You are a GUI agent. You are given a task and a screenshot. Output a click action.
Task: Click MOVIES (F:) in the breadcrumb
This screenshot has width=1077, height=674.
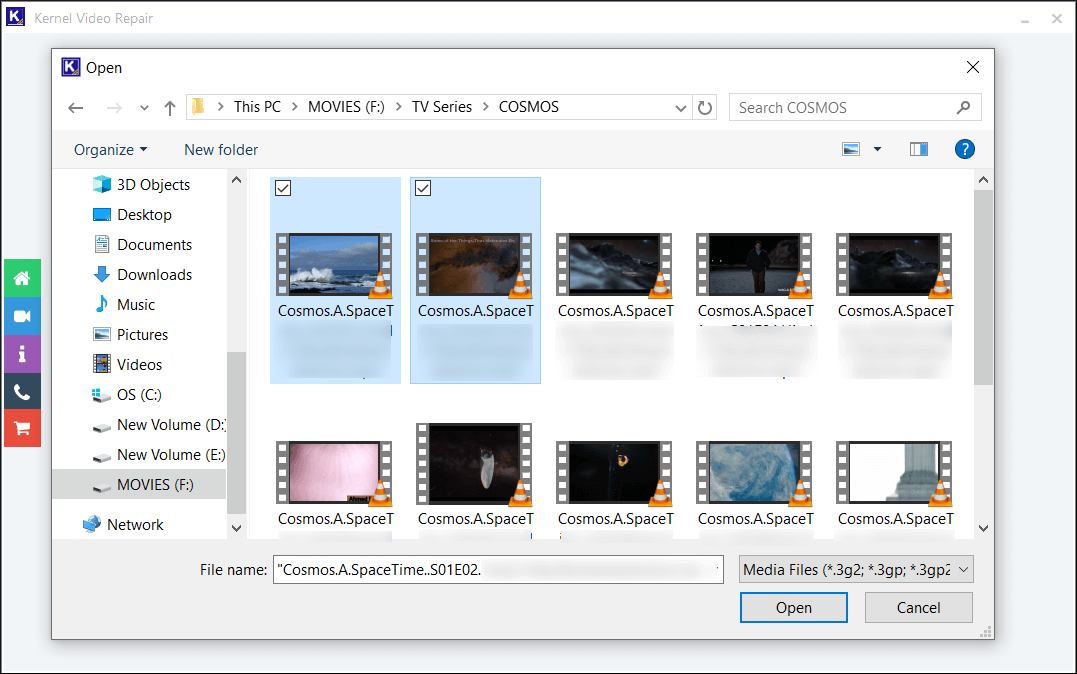[x=346, y=106]
